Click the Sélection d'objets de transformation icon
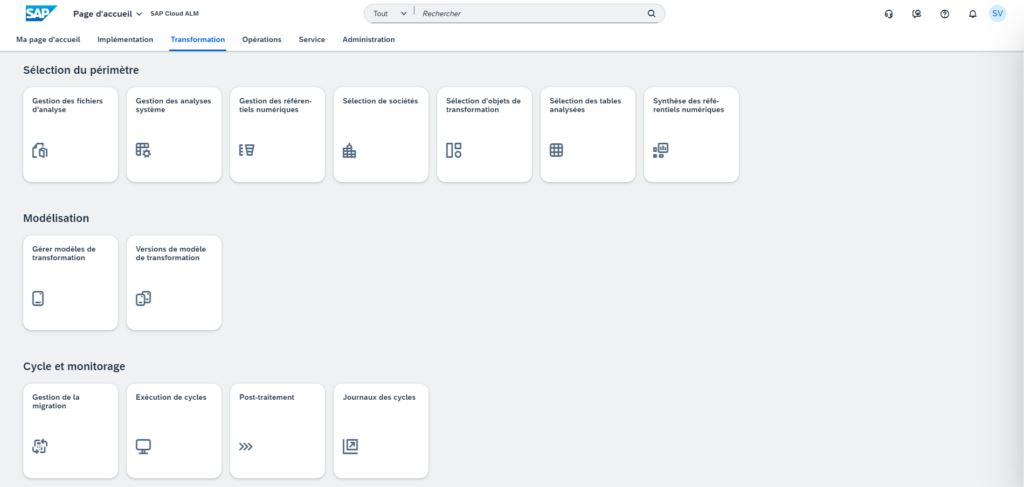Image resolution: width=1024 pixels, height=487 pixels. (x=454, y=150)
